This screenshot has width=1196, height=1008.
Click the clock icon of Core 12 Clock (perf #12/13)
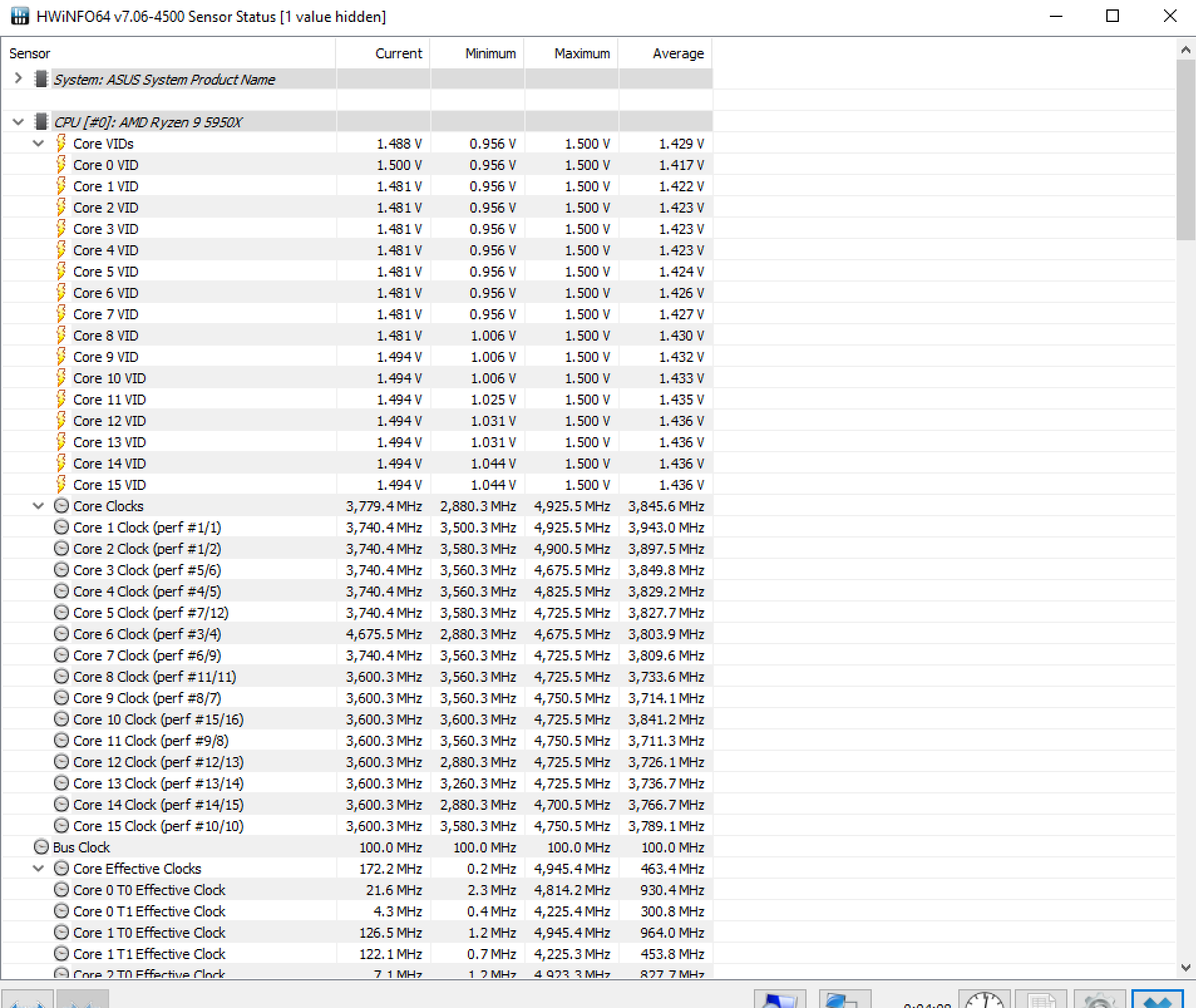[61, 761]
